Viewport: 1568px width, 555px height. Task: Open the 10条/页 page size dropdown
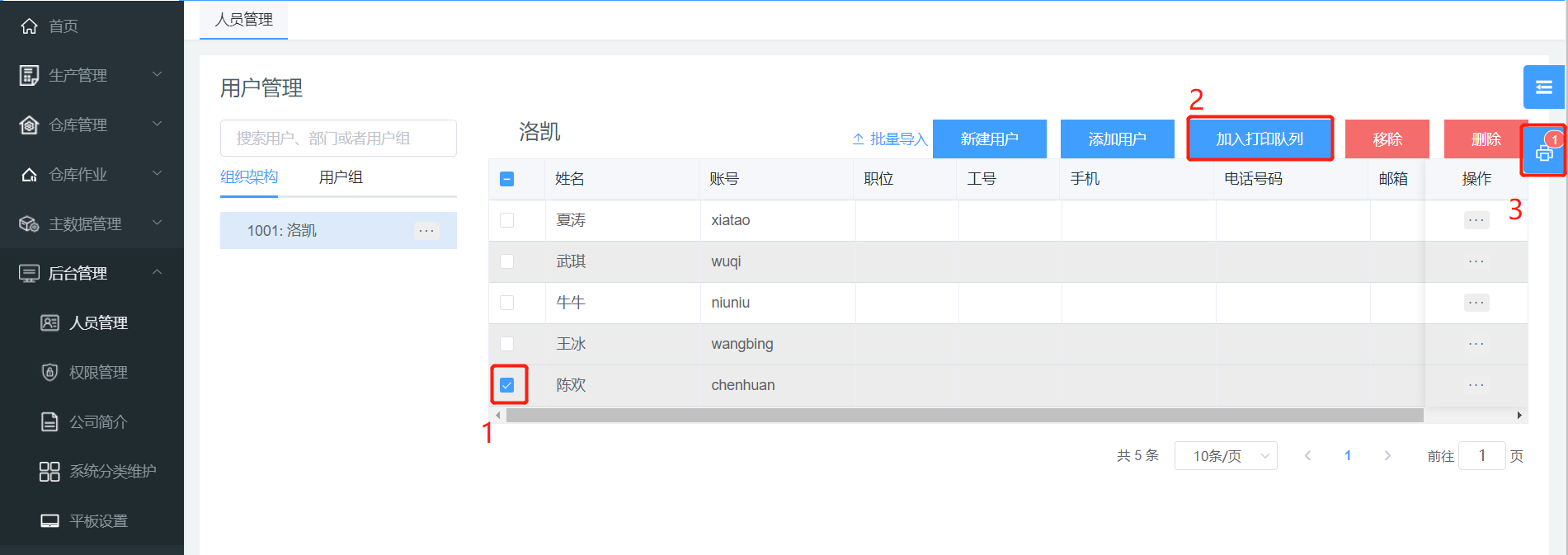tap(1226, 456)
